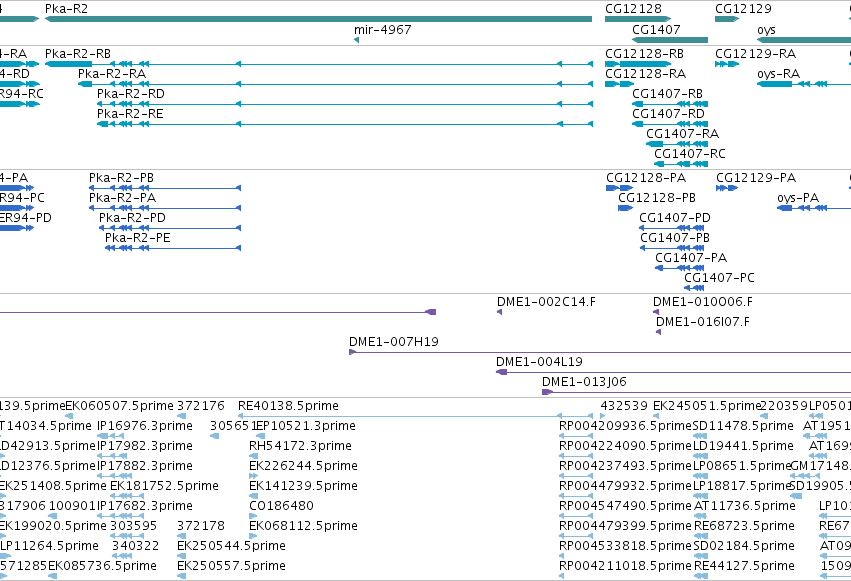Select protein oys-PA
The image size is (851, 581).
(x=814, y=208)
